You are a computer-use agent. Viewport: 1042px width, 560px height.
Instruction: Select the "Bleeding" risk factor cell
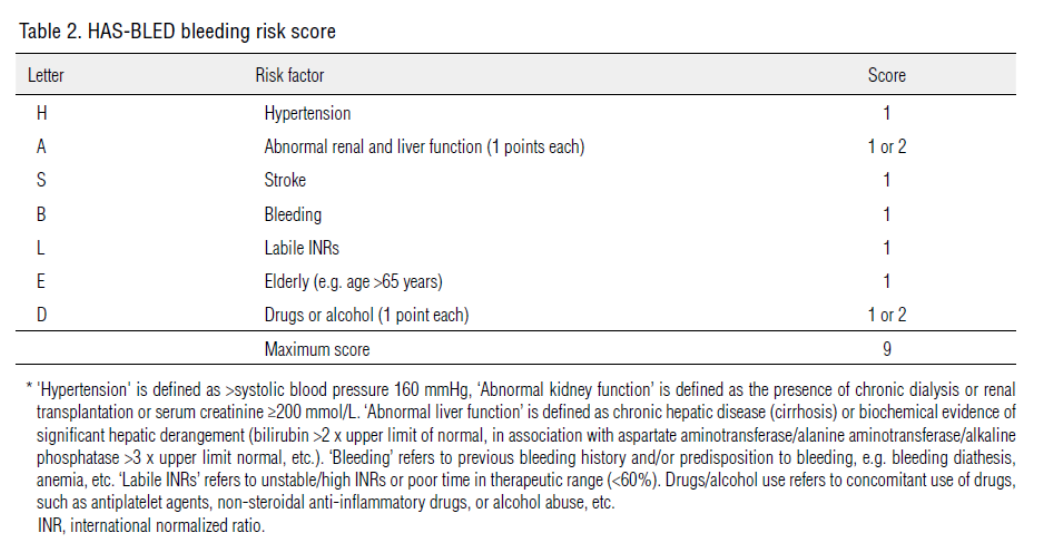point(293,215)
